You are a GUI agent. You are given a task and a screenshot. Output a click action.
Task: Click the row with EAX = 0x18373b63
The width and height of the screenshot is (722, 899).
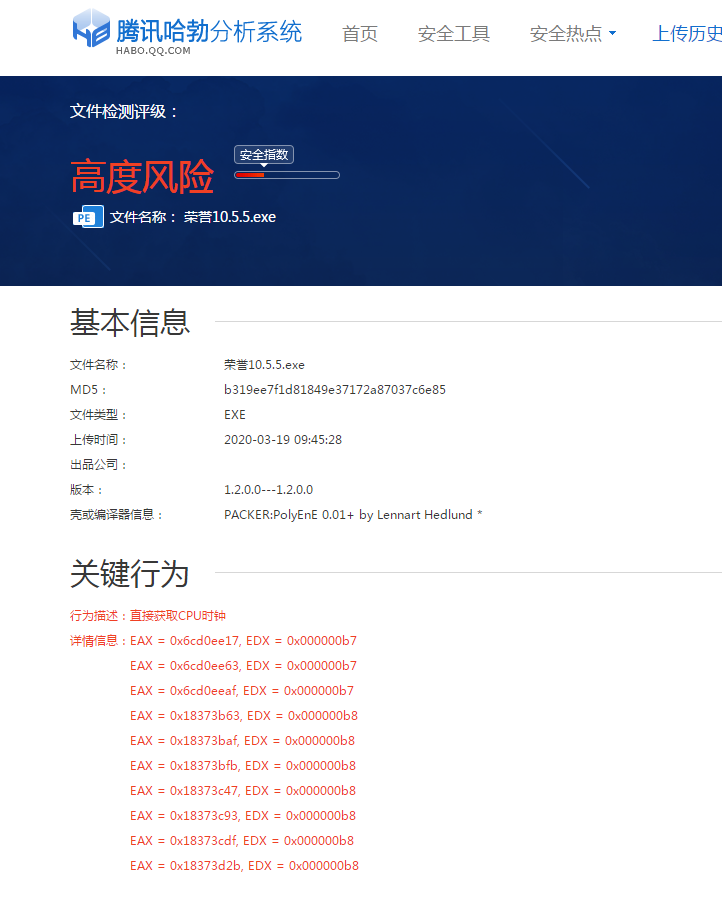click(244, 716)
